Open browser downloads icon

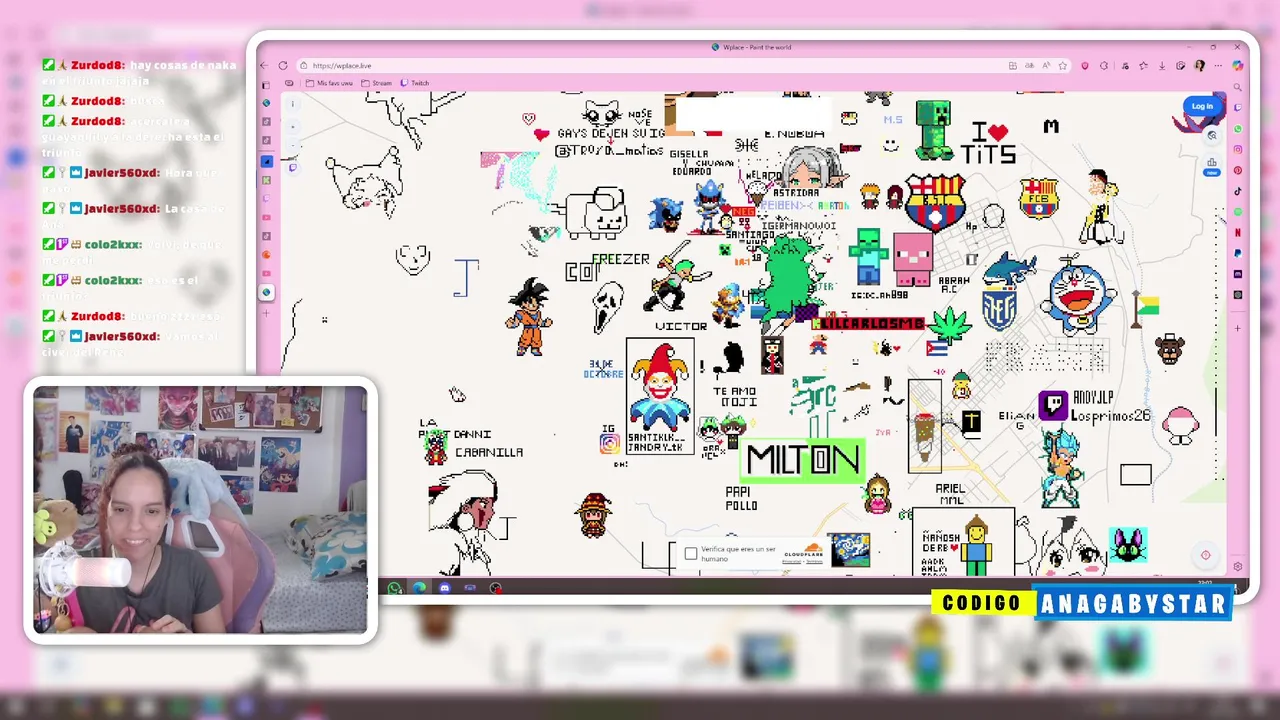(1162, 66)
